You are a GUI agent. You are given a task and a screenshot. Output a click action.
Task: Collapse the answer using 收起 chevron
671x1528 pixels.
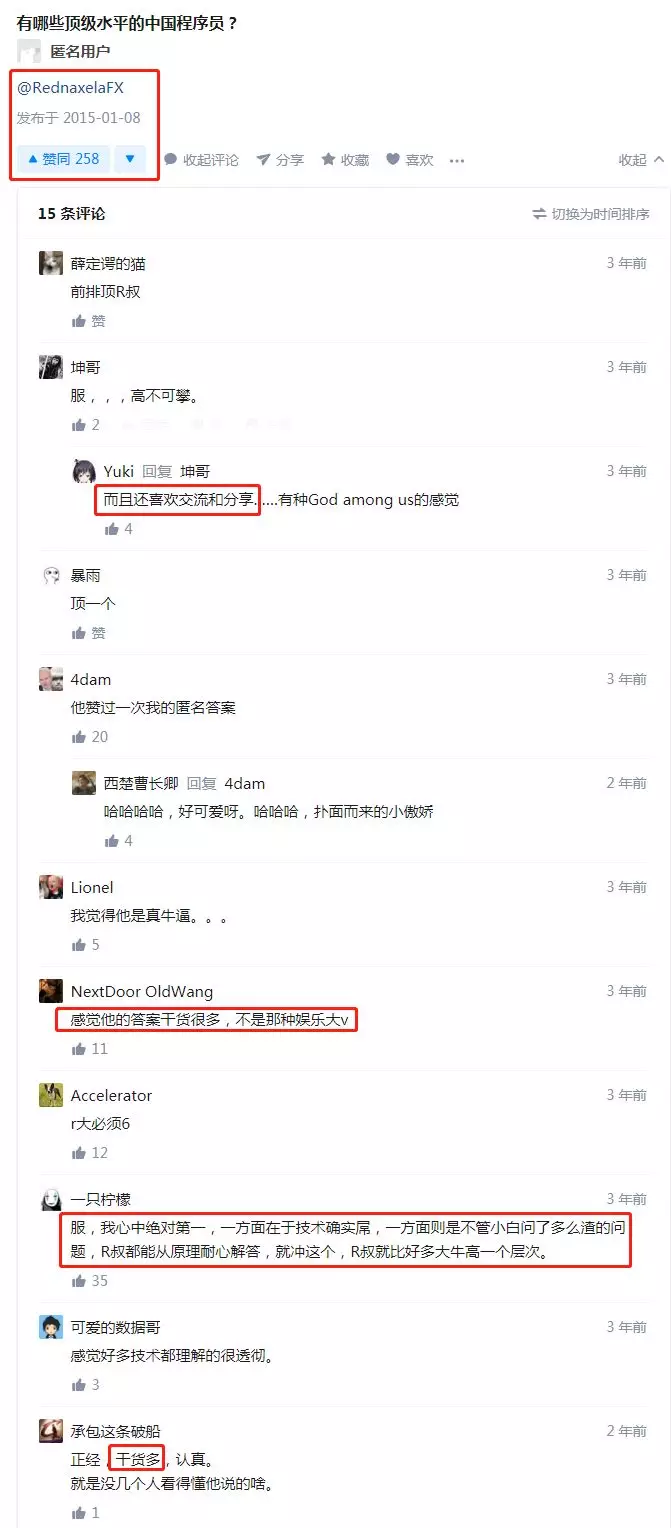click(x=641, y=160)
